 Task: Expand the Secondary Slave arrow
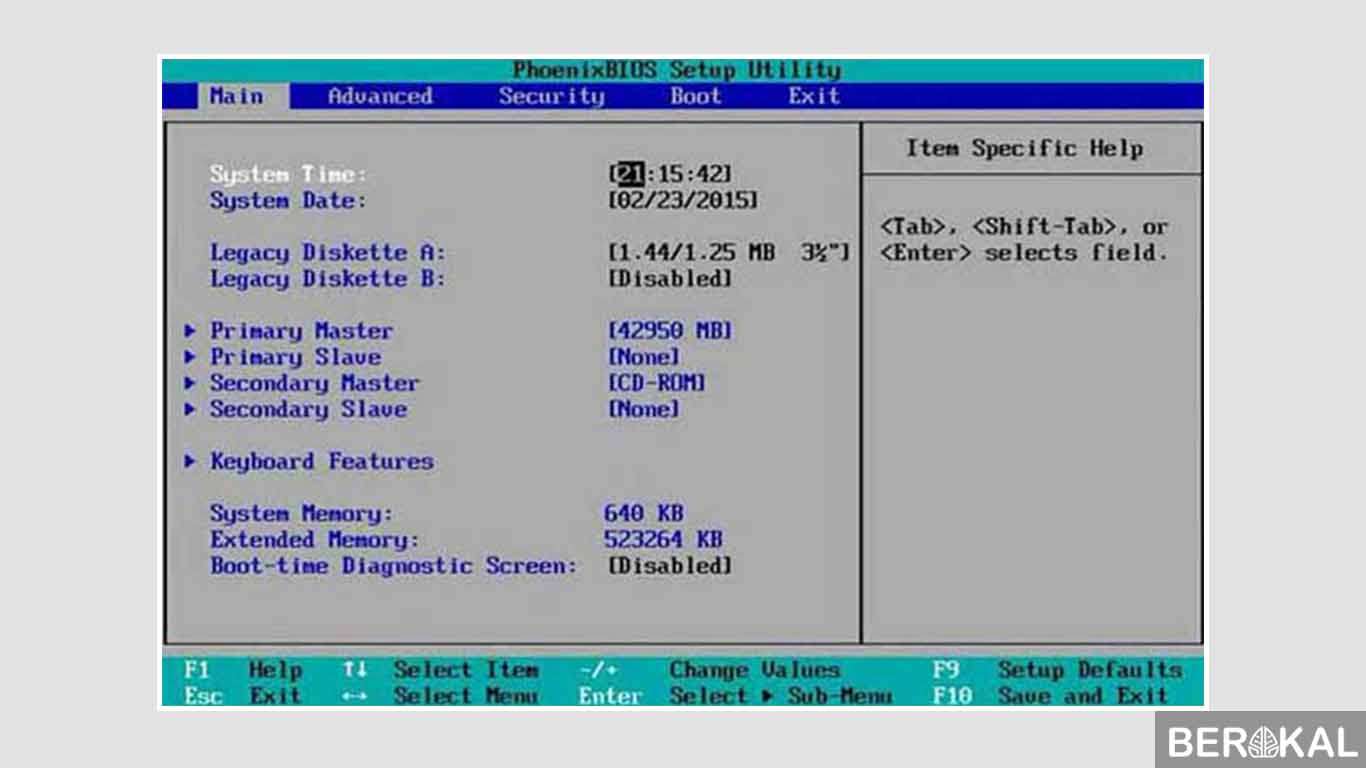190,409
